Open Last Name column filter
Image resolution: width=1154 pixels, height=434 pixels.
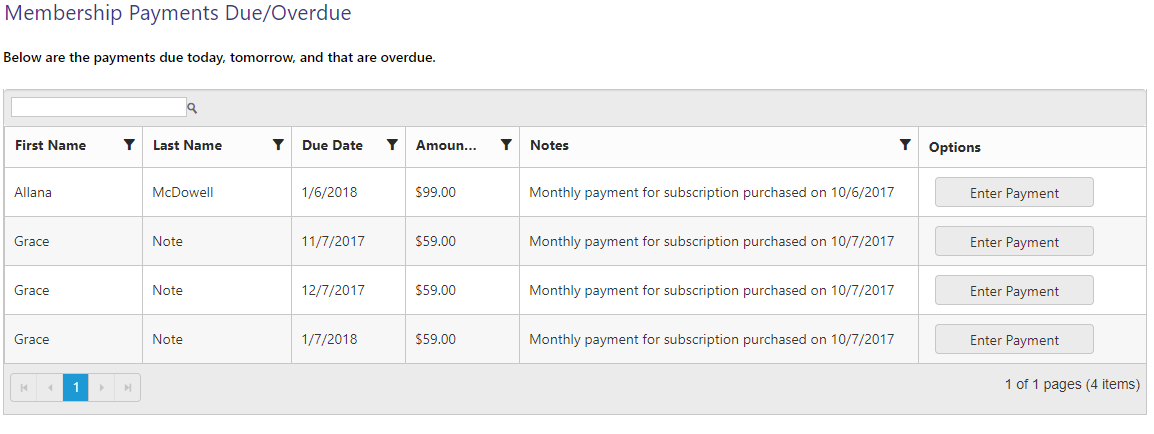click(x=278, y=145)
